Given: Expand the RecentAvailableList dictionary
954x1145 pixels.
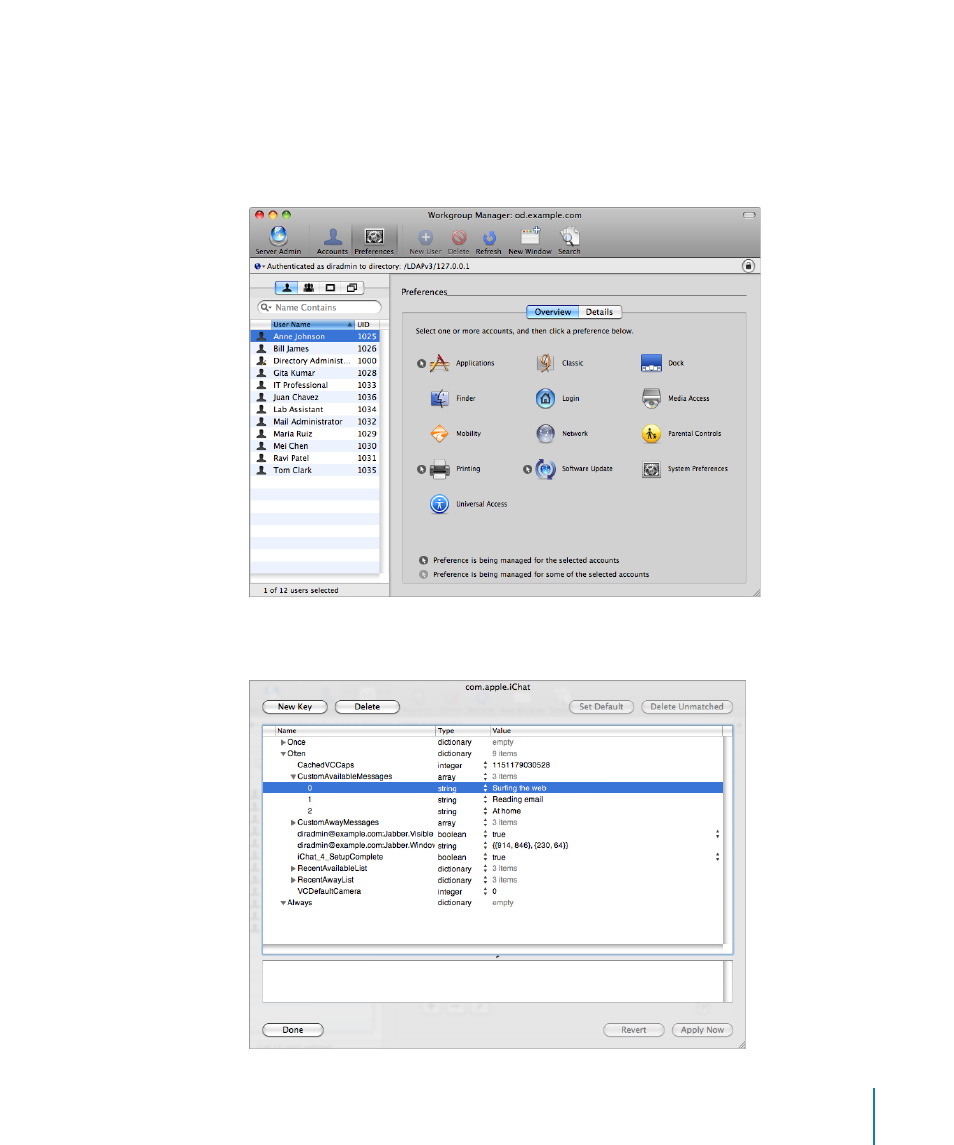Looking at the screenshot, I should pos(293,868).
